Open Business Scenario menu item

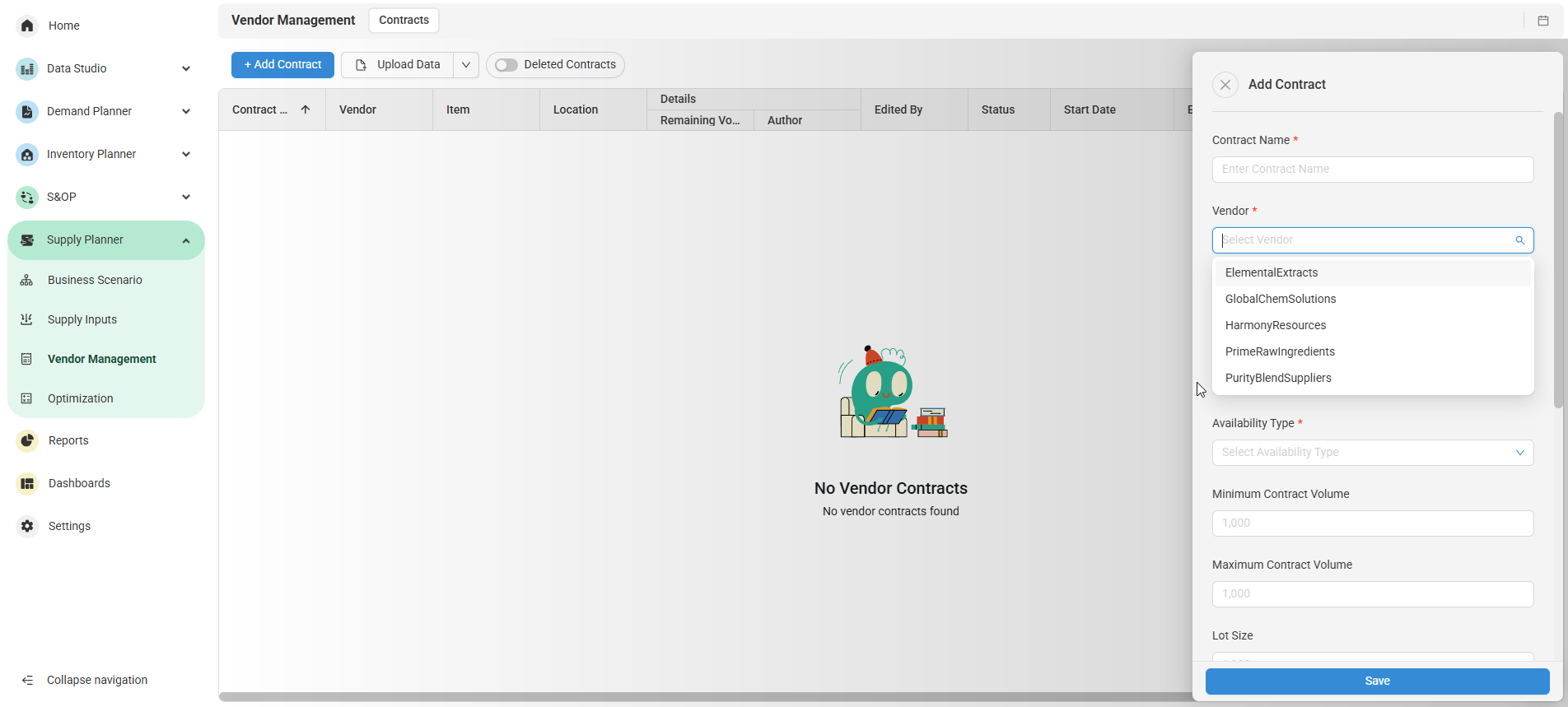[95, 280]
